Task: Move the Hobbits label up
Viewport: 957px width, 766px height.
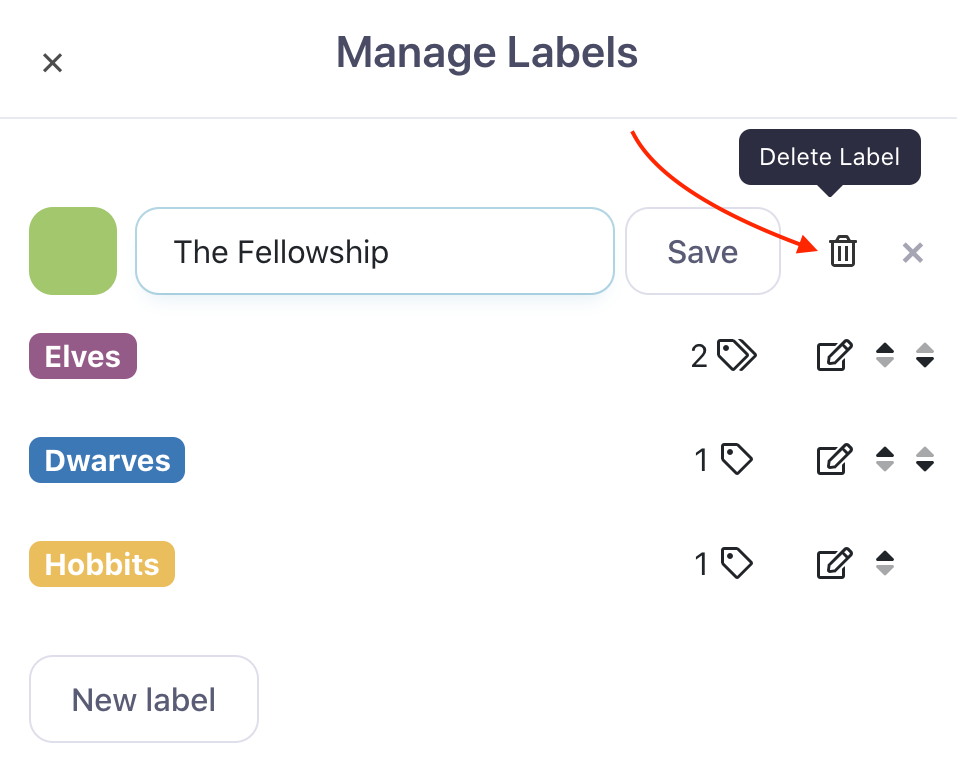Action: [x=885, y=564]
